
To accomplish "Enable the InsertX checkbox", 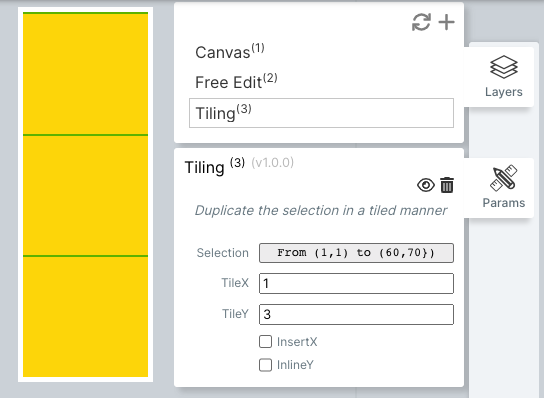I will (265, 341).
